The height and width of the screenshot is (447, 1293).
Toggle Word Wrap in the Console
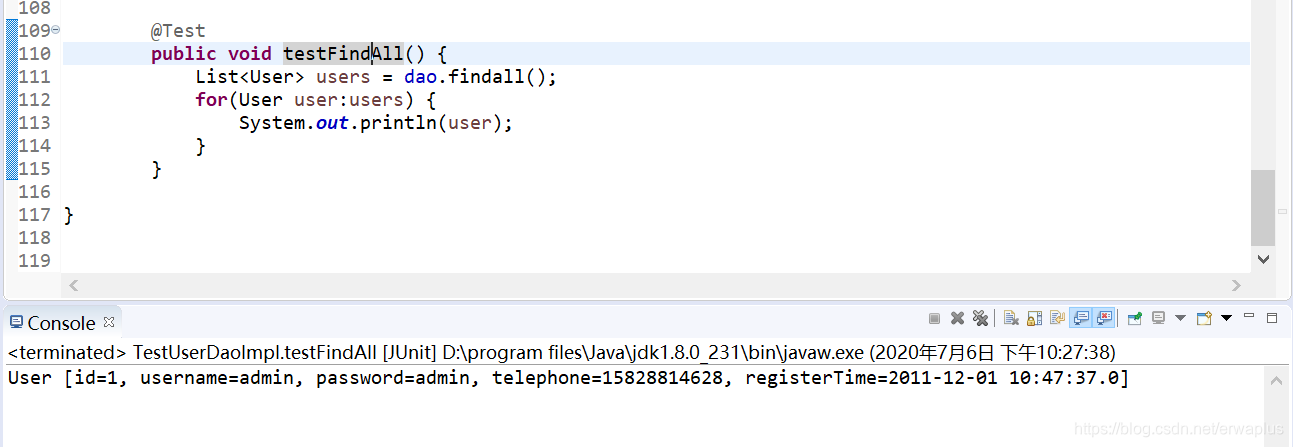pos(1057,318)
